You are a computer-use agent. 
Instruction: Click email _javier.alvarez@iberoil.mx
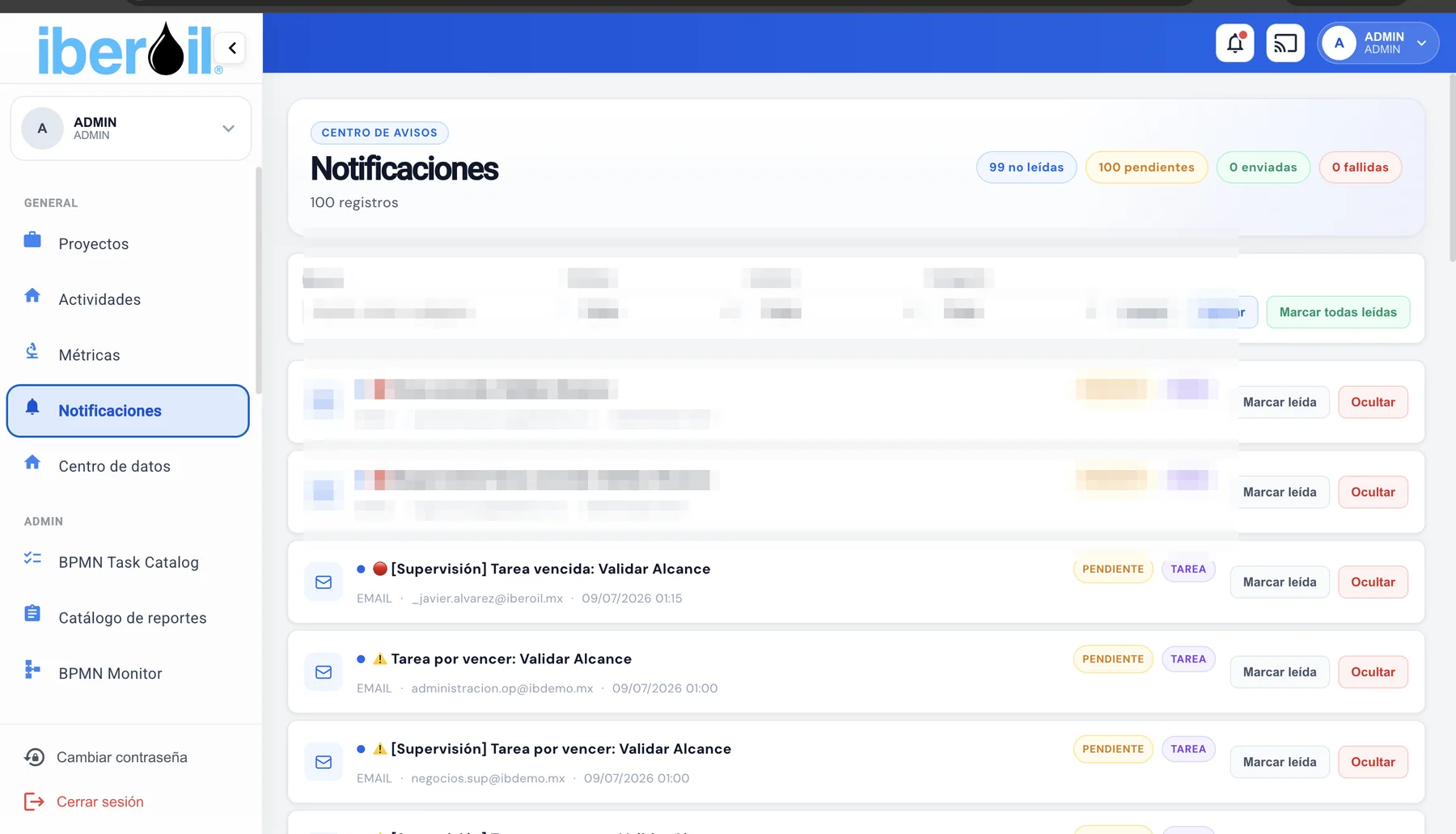click(x=487, y=599)
